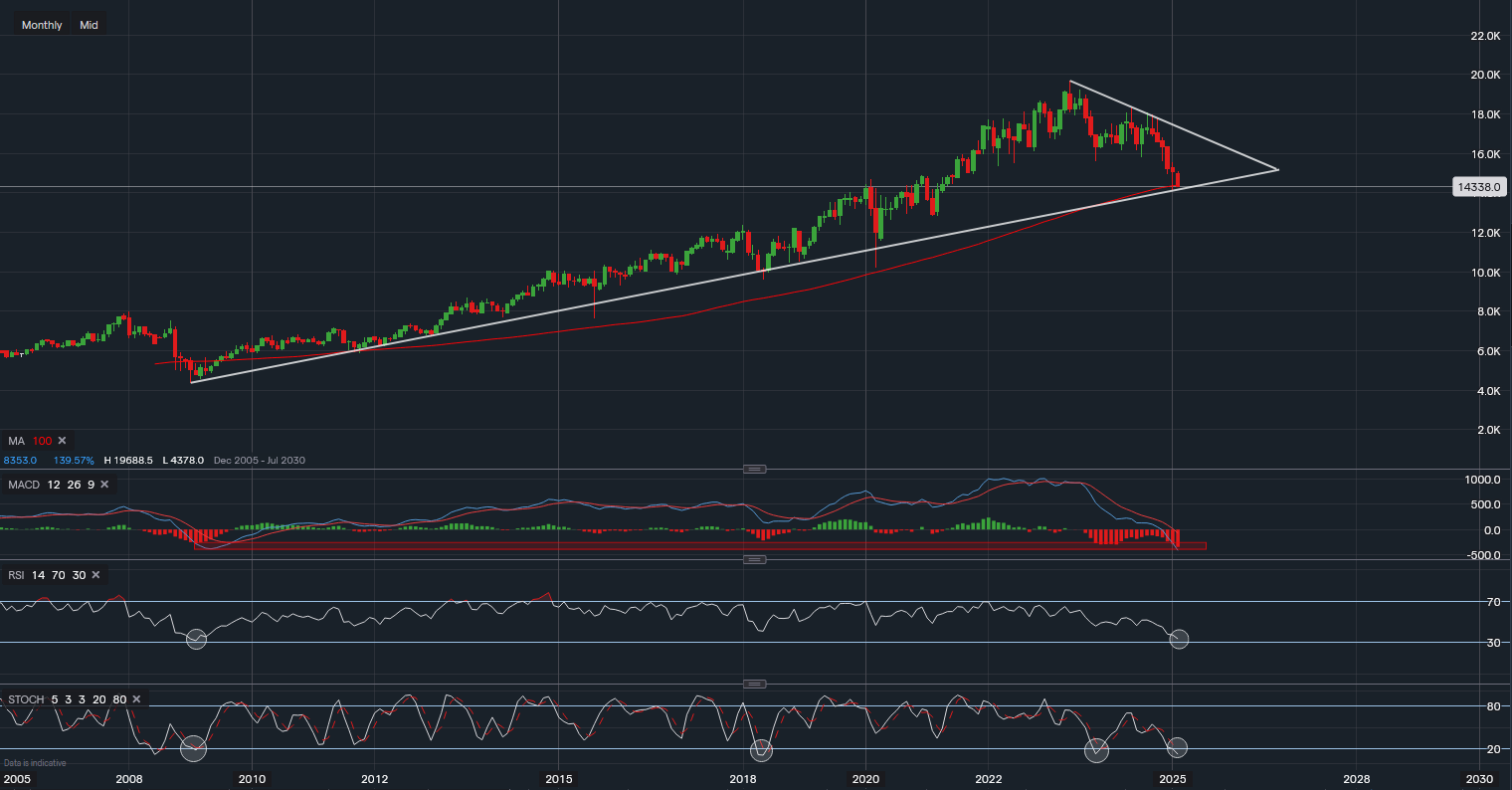Remove the RSI indicator using its X icon

(94, 575)
